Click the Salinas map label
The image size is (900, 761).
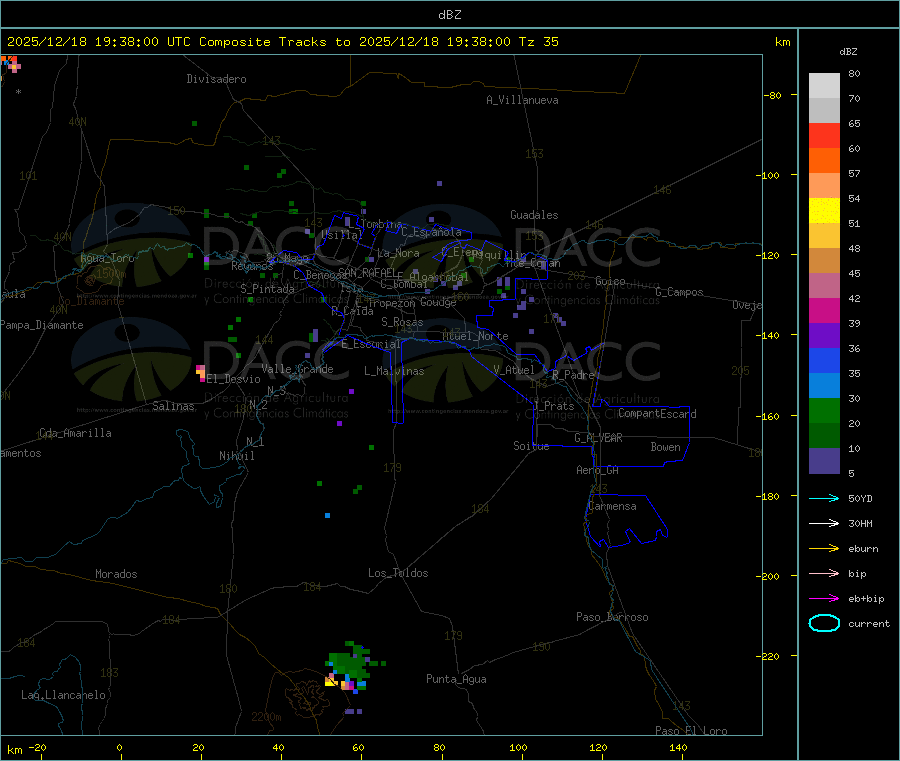[x=173, y=406]
